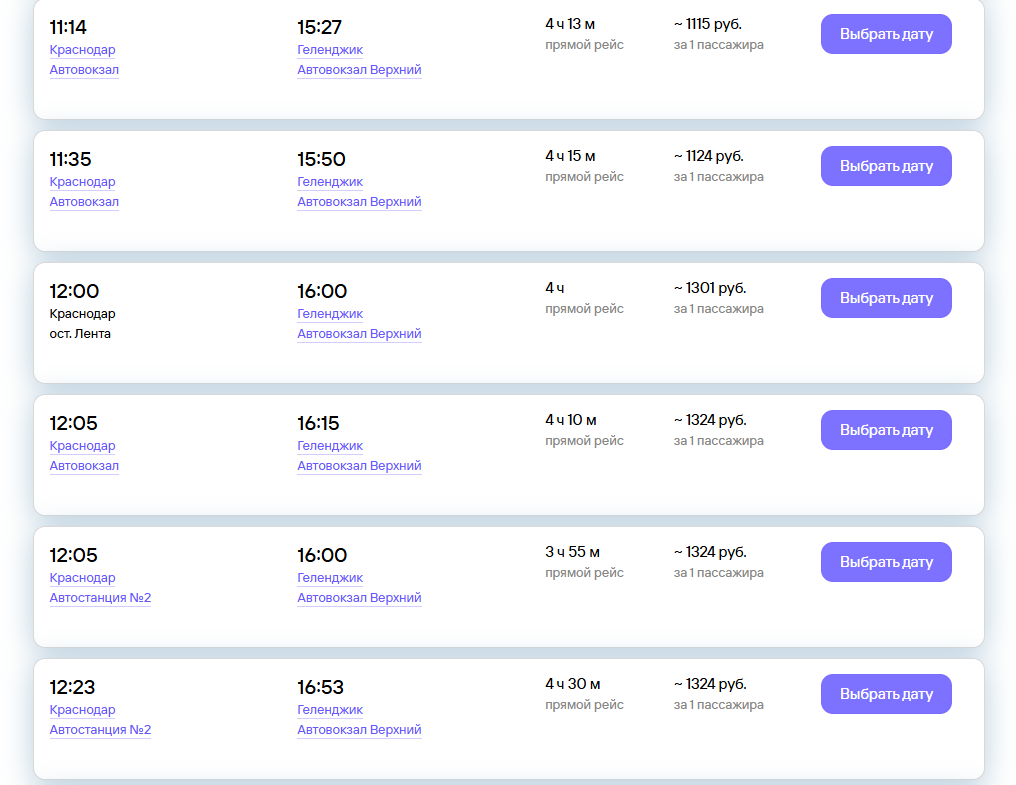Image resolution: width=1016 pixels, height=785 pixels.
Task: Open Автовокзал Верхний link under 15:50 arrival
Action: tap(359, 202)
